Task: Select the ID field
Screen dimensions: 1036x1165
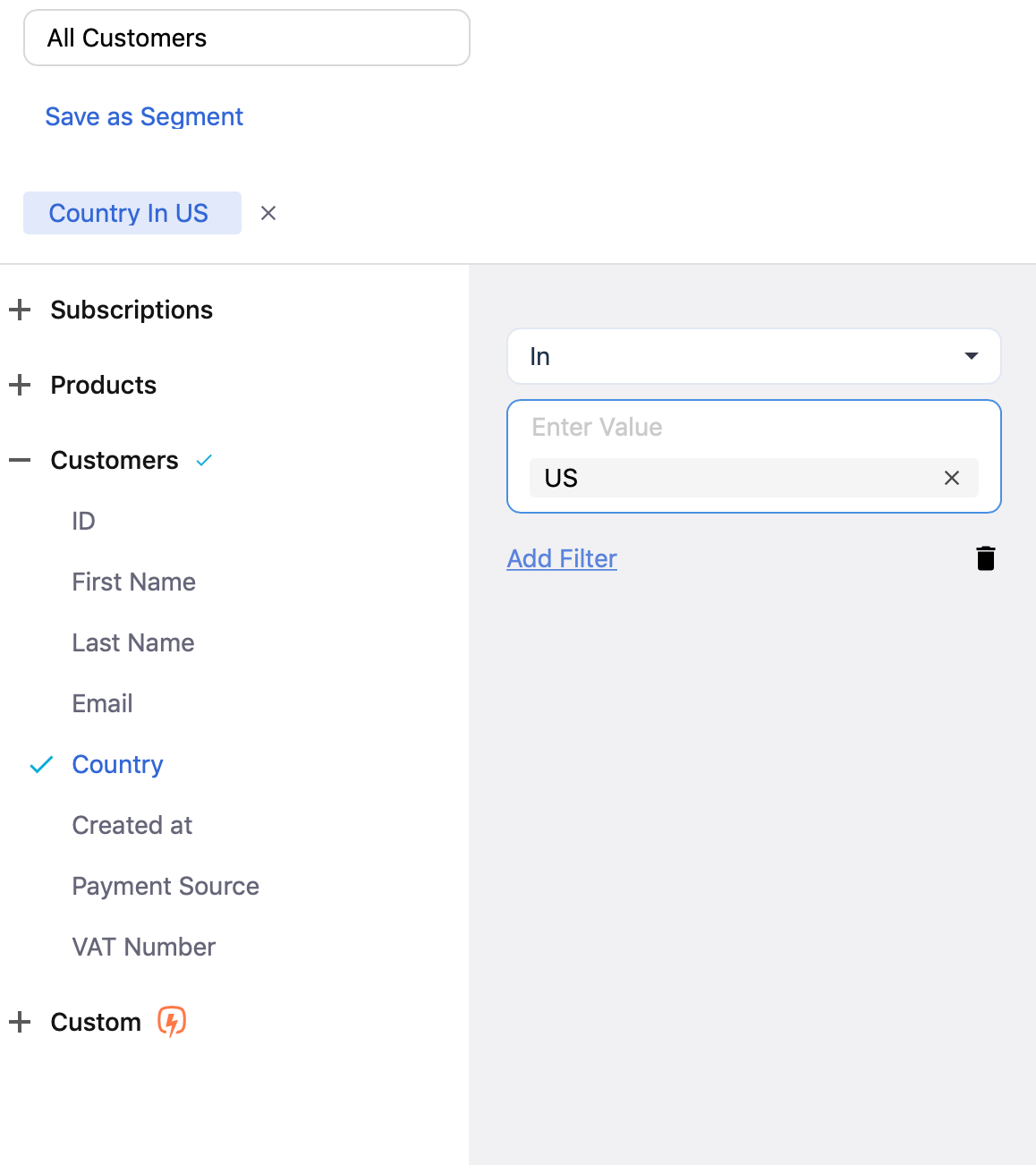Action: click(x=83, y=521)
